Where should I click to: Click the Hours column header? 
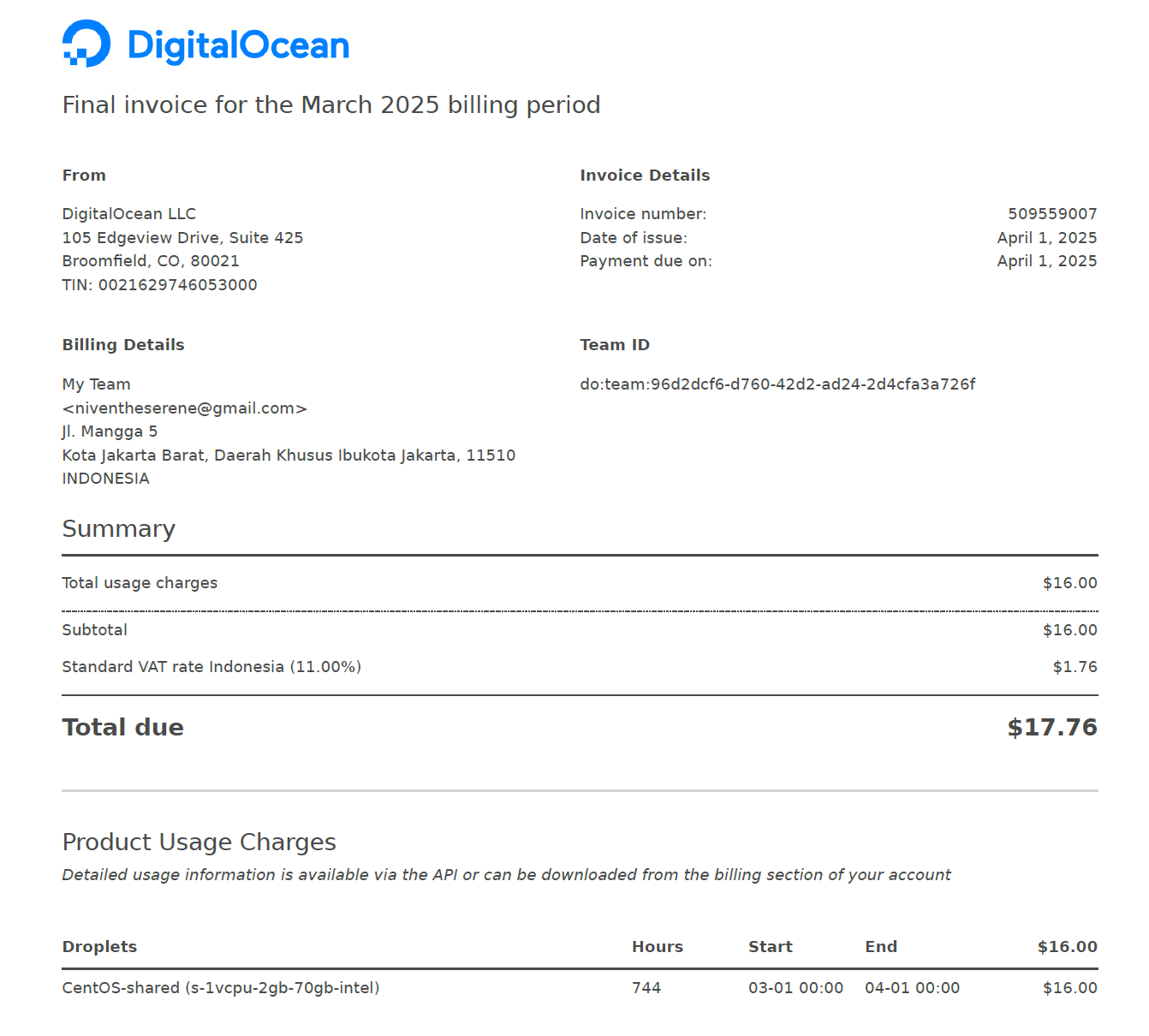pyautogui.click(x=658, y=947)
